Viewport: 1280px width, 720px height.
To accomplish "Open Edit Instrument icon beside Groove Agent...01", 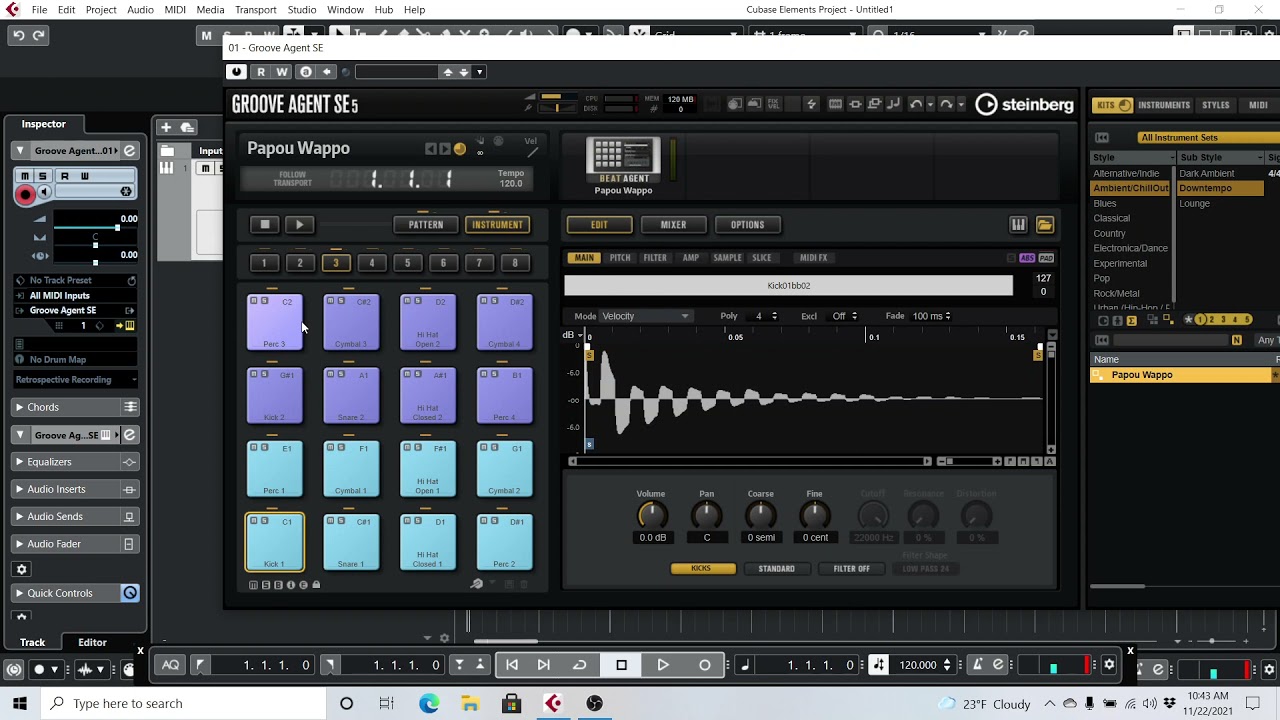I will coord(129,151).
